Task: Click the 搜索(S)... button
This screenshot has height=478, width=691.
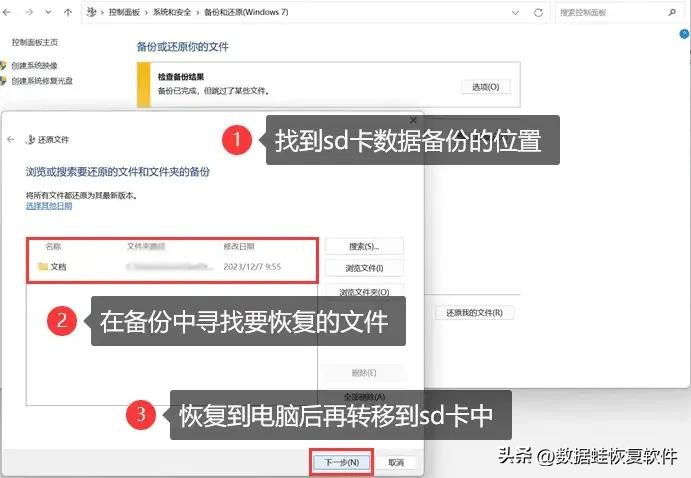Action: [363, 246]
